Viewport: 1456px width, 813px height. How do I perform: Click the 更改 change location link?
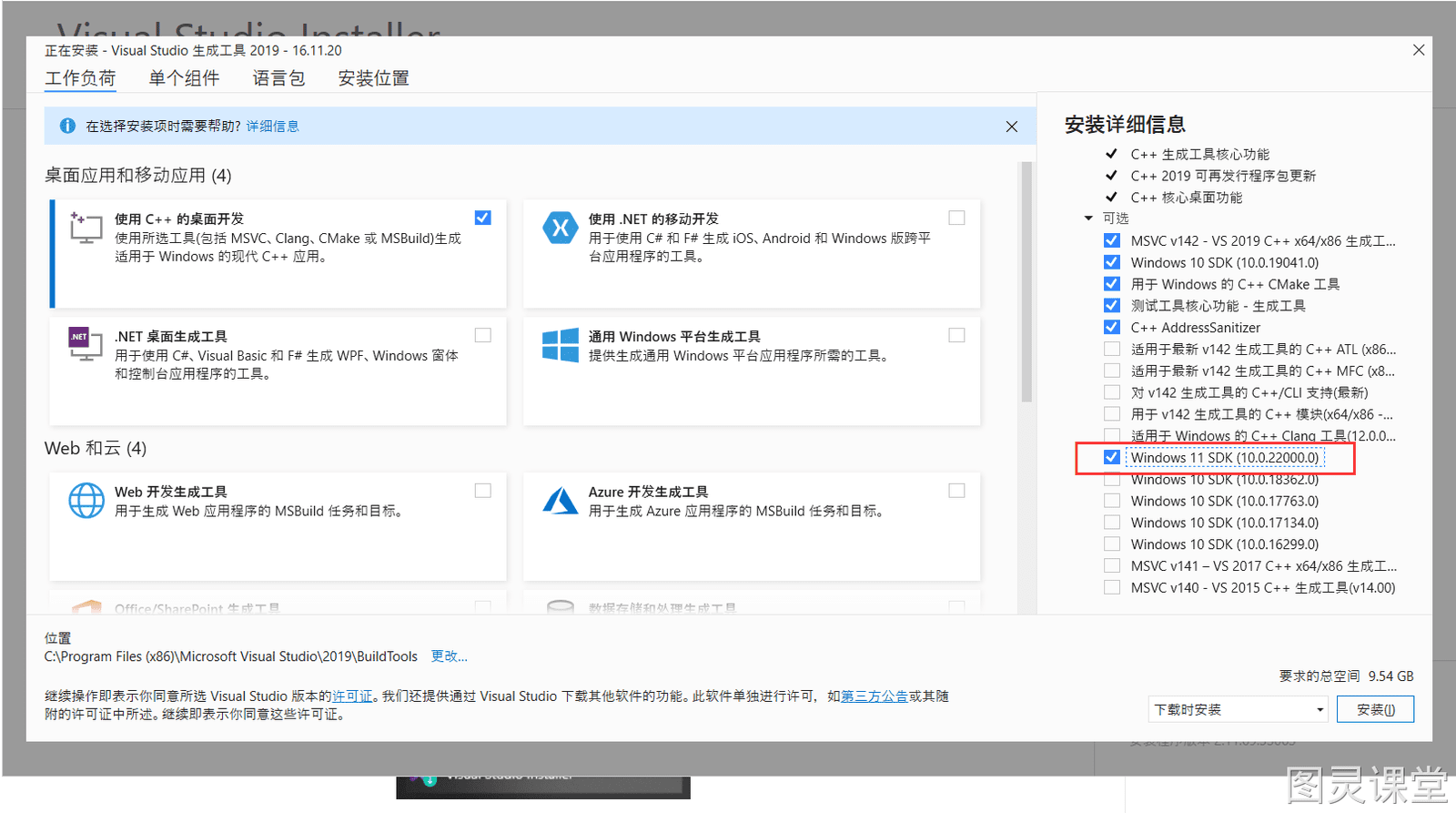click(x=449, y=656)
